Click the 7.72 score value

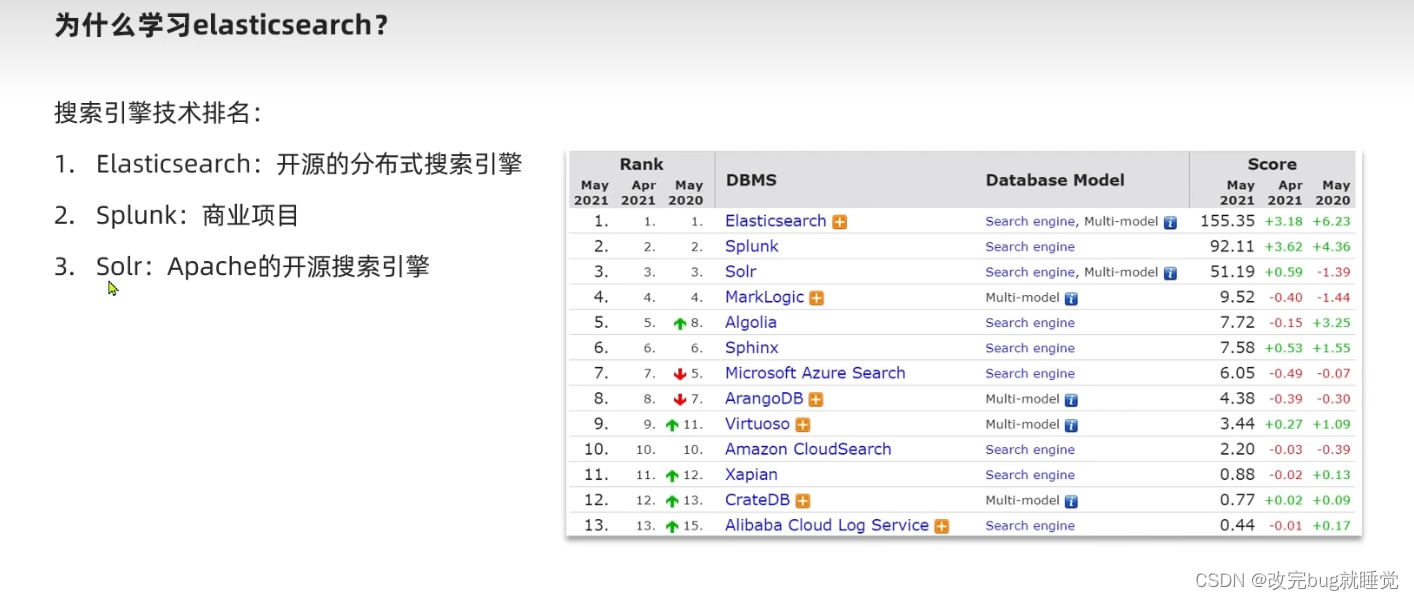click(1237, 322)
